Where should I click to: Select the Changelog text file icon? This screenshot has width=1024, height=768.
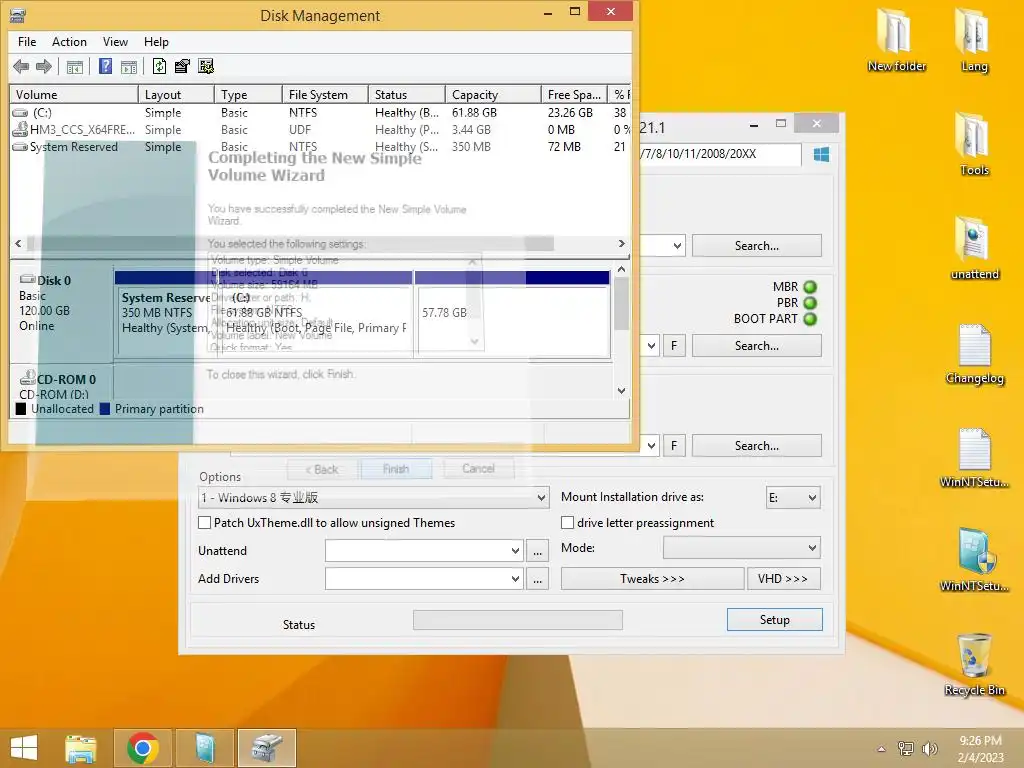point(974,353)
